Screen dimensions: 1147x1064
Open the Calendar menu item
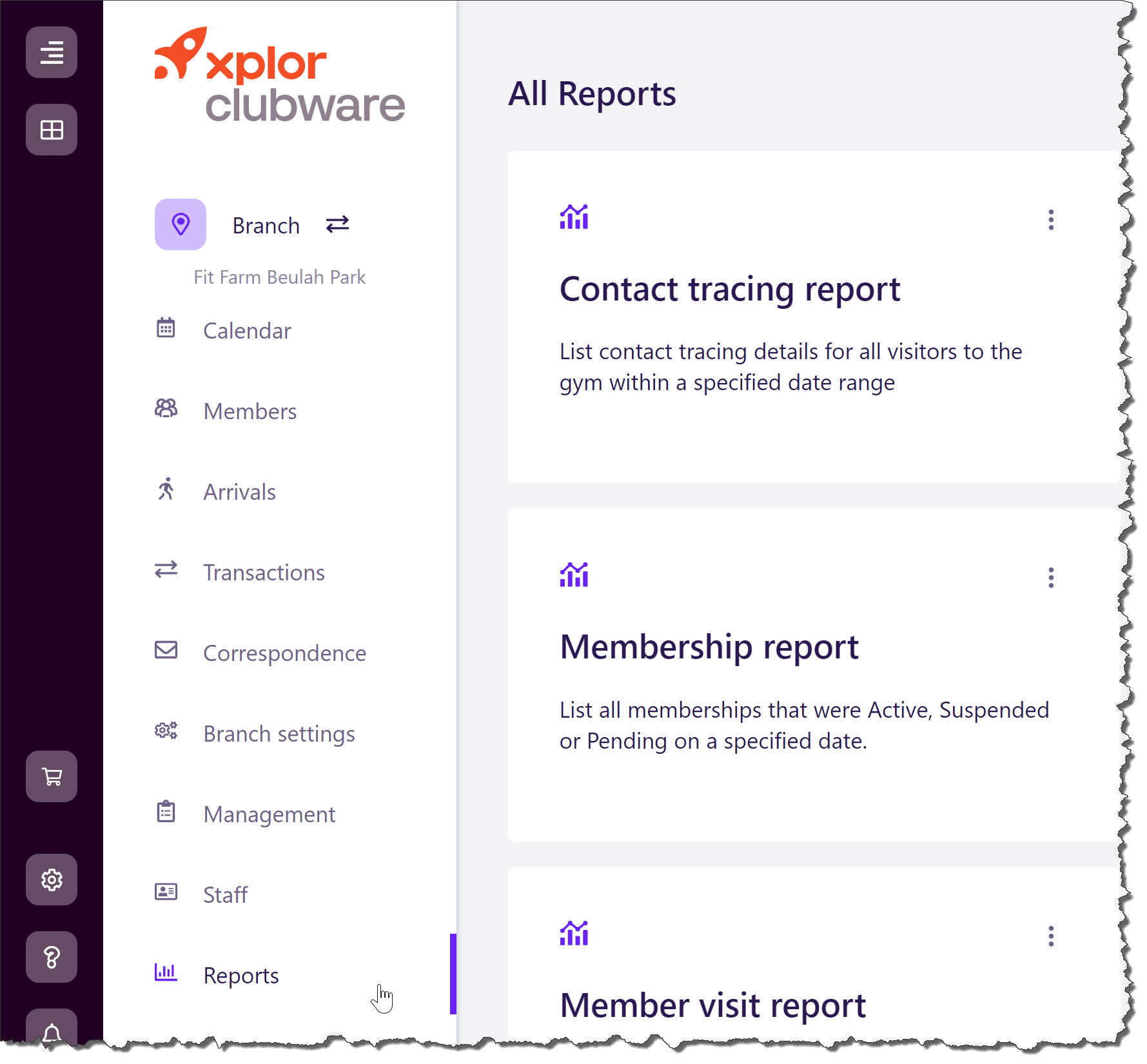coord(247,331)
